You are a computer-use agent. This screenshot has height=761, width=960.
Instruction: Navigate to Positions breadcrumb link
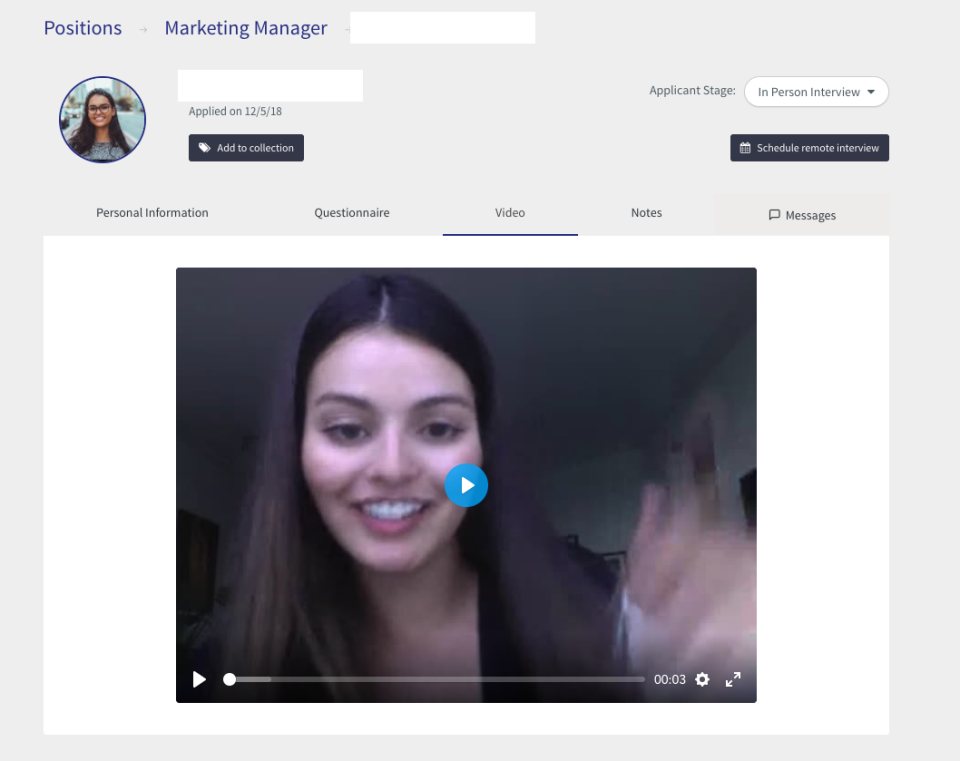tap(83, 28)
